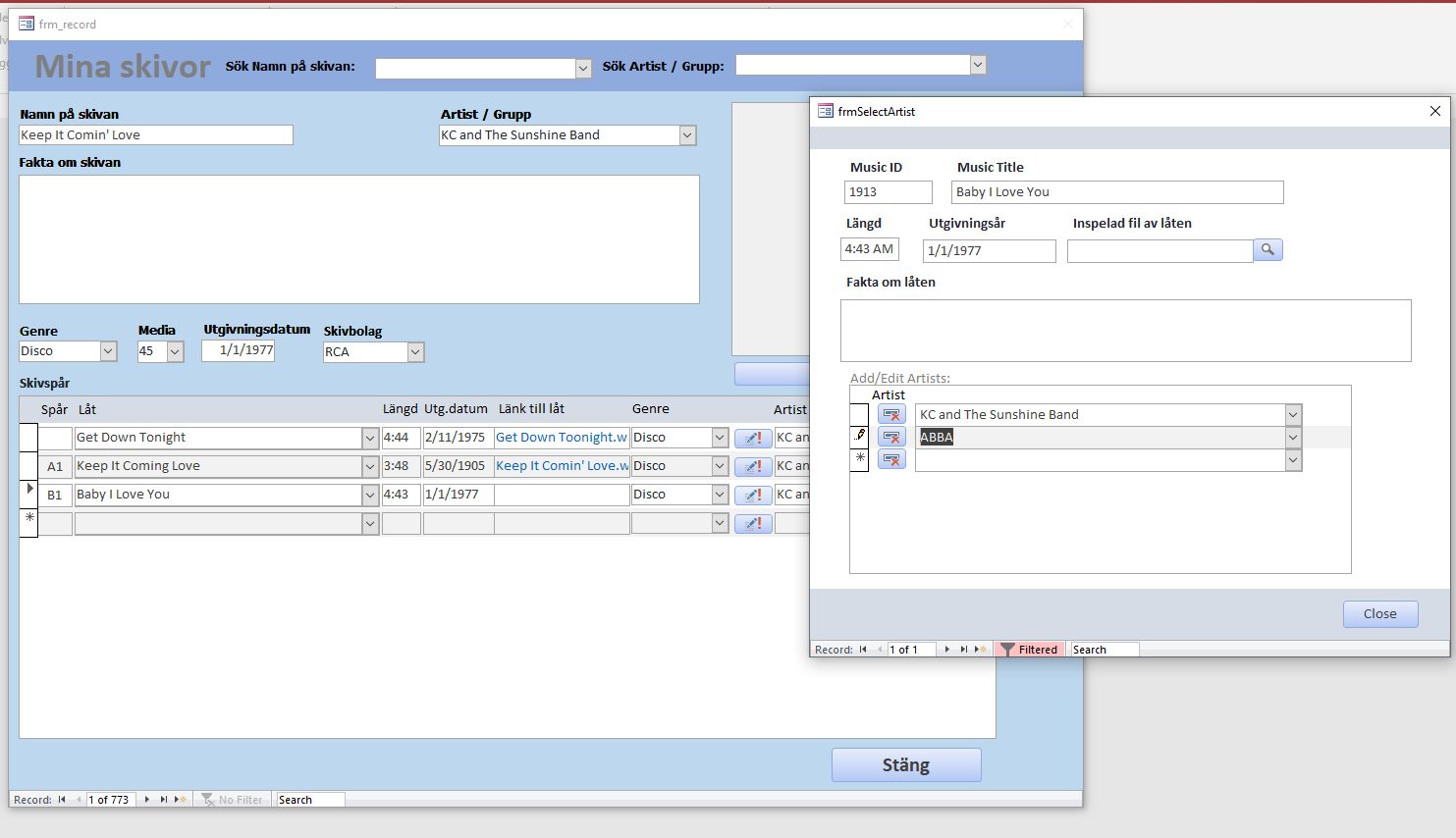The height and width of the screenshot is (838, 1456).
Task: Select the ABBA row selector with pencil
Action: pyautogui.click(x=859, y=438)
